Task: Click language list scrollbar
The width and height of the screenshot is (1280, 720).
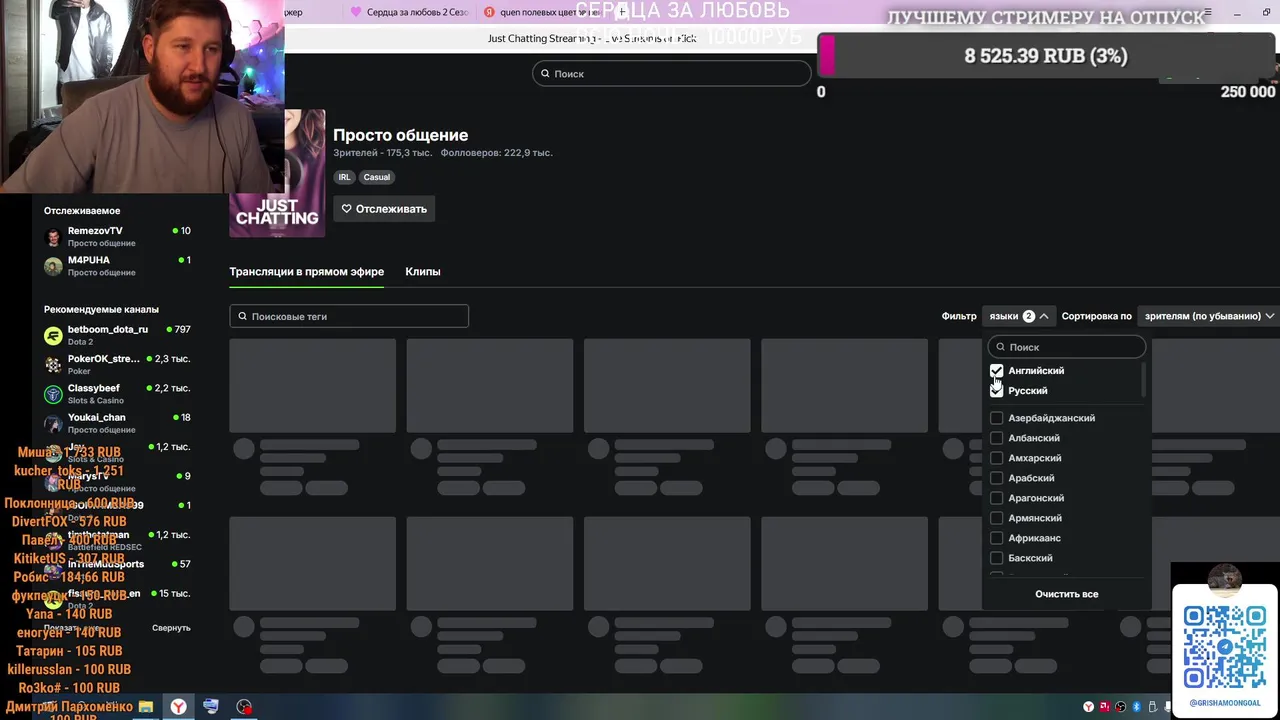Action: (x=1143, y=380)
